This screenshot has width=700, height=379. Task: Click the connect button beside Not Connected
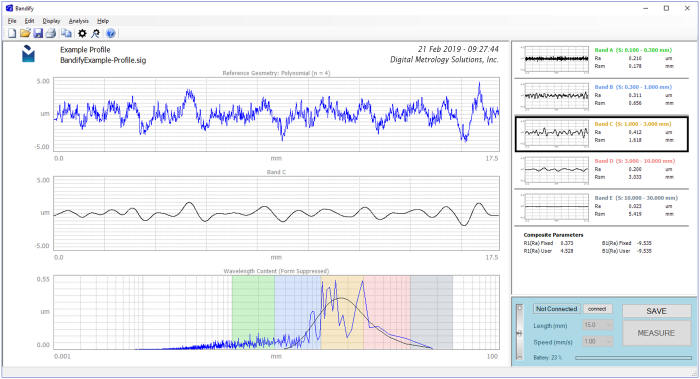tap(597, 309)
